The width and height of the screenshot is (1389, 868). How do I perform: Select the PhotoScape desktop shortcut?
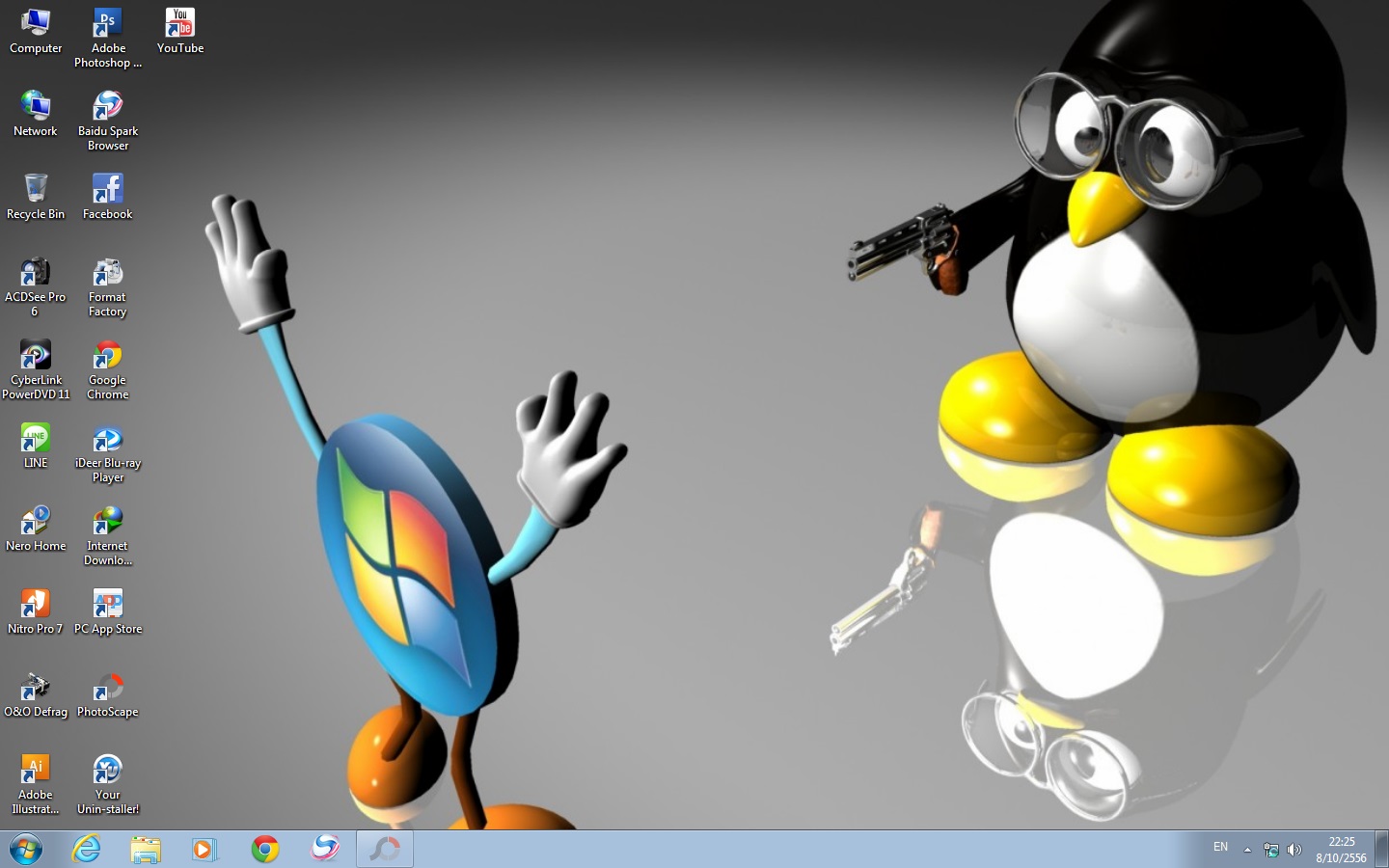tap(108, 694)
